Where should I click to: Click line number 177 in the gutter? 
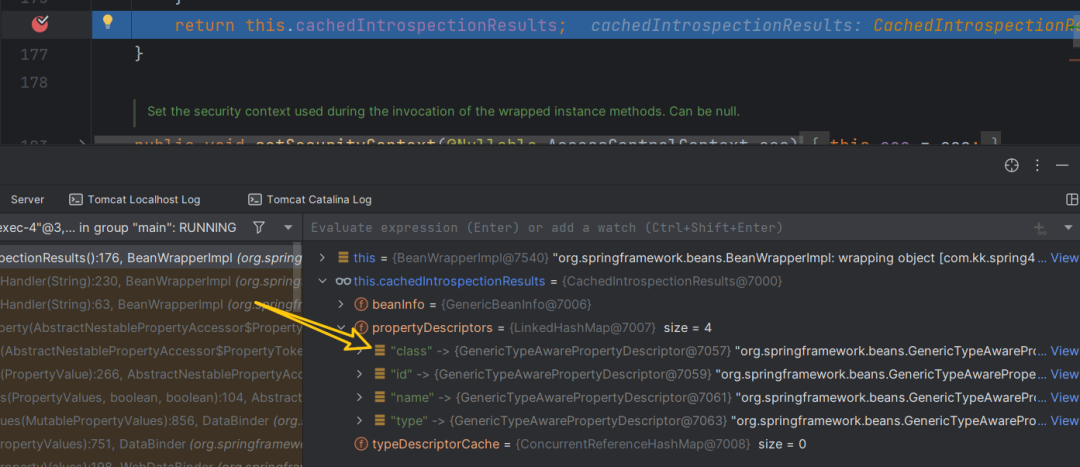[34, 54]
